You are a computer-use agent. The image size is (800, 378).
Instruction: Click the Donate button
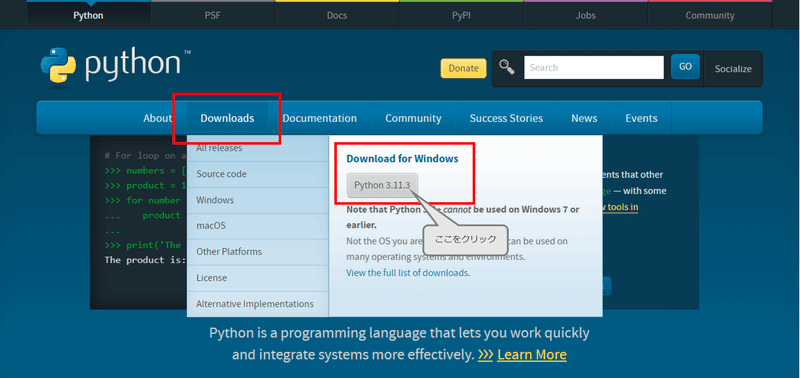click(463, 68)
